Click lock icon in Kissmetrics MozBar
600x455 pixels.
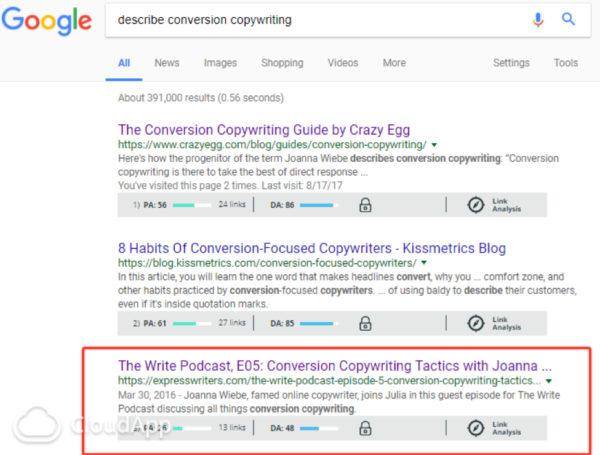pyautogui.click(x=365, y=323)
